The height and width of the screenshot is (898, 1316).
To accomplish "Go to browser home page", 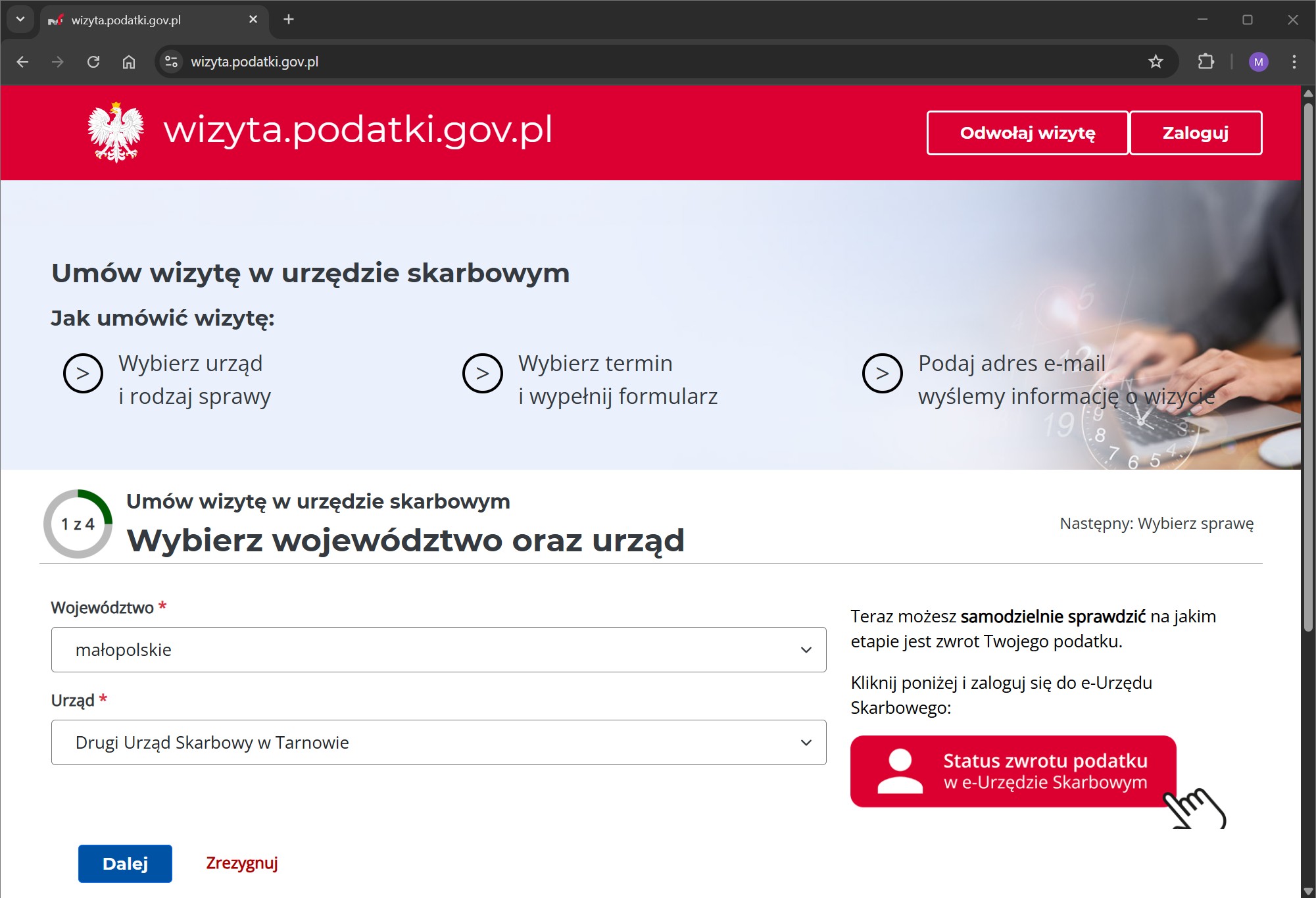I will (129, 62).
